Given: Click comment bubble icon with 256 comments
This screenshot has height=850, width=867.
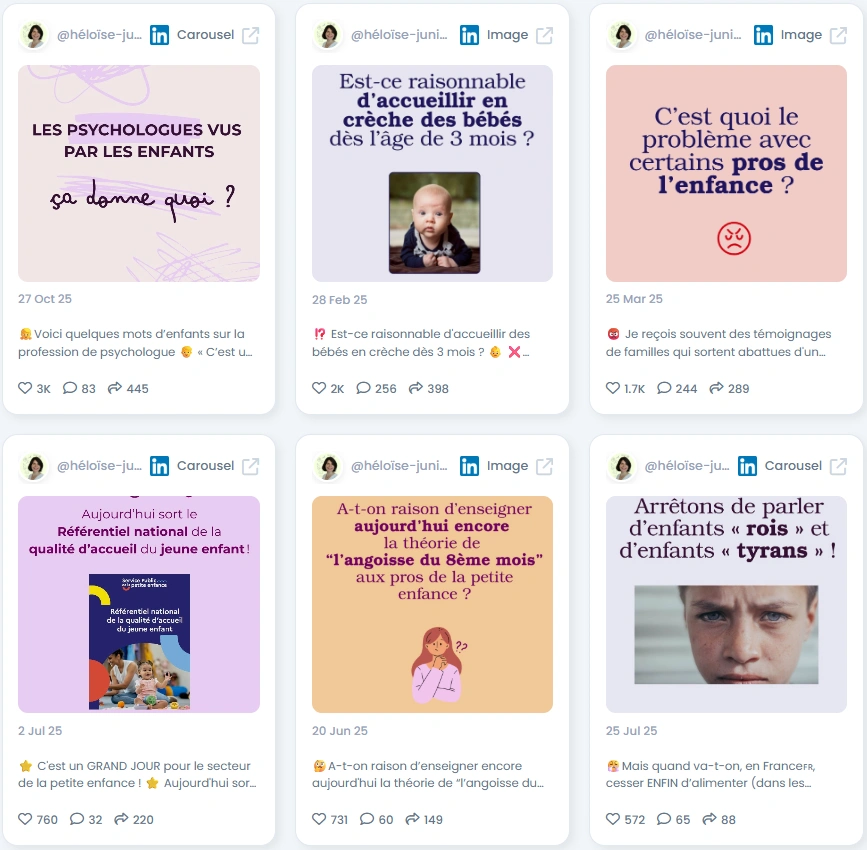Looking at the screenshot, I should coord(363,388).
